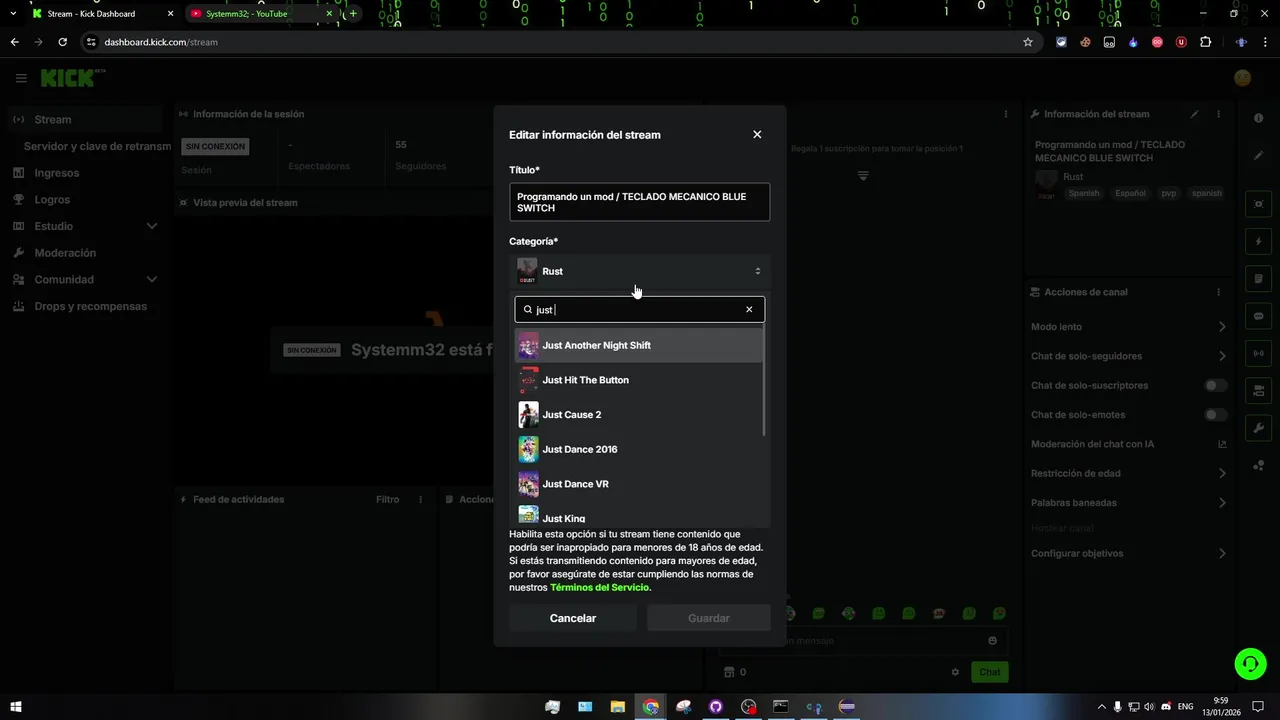Choose Just Cause 2 from results
The image size is (1280, 720).
point(639,414)
